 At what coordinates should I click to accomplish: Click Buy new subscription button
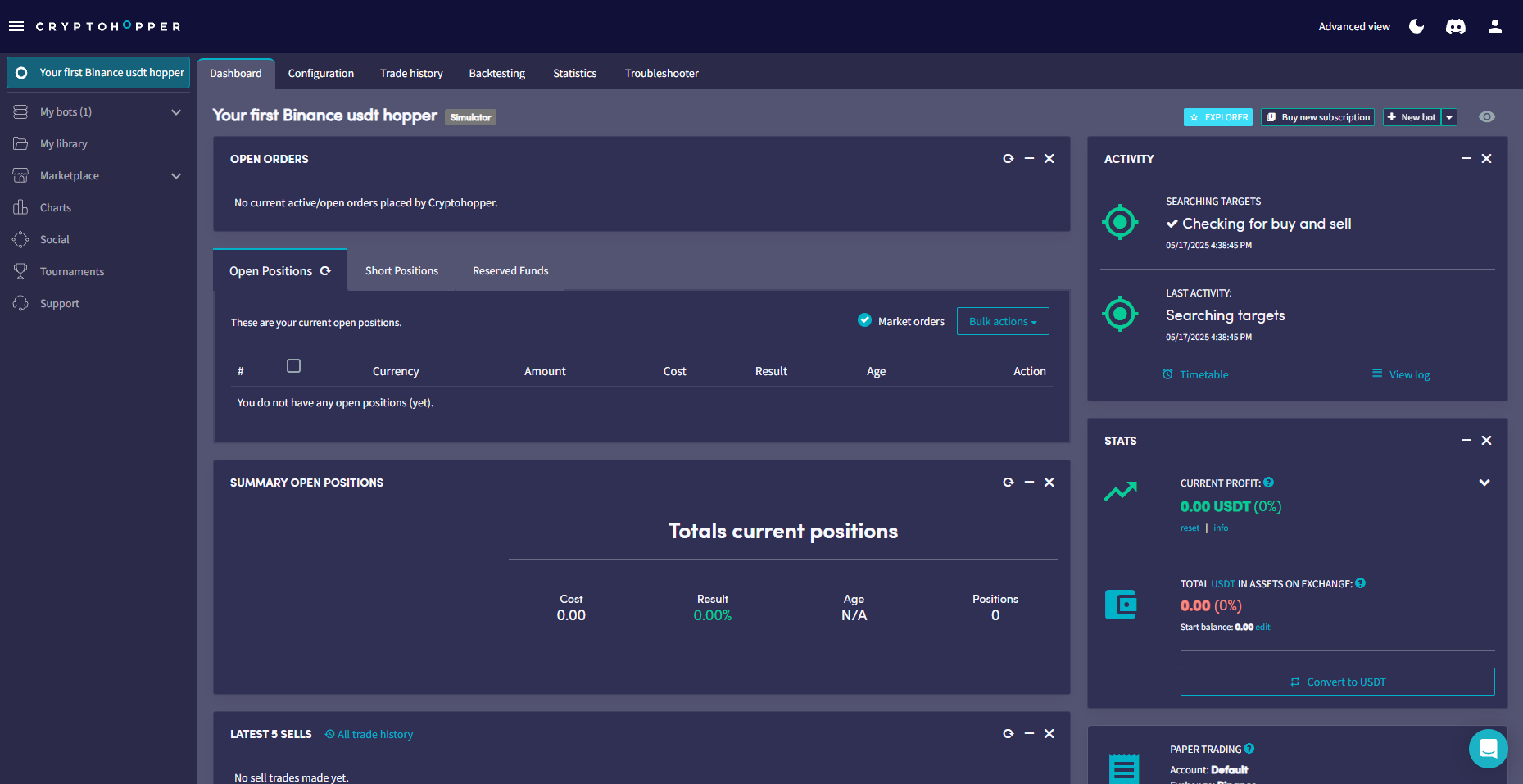pos(1317,117)
